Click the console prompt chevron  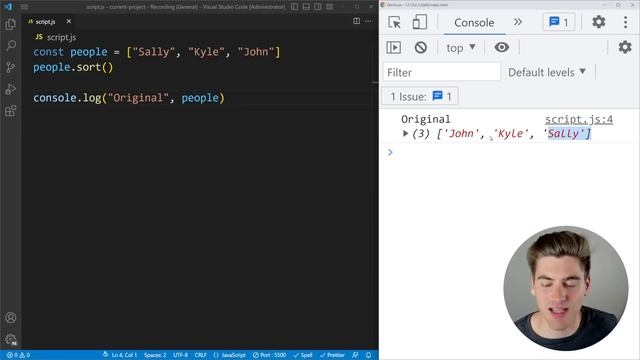click(x=390, y=152)
